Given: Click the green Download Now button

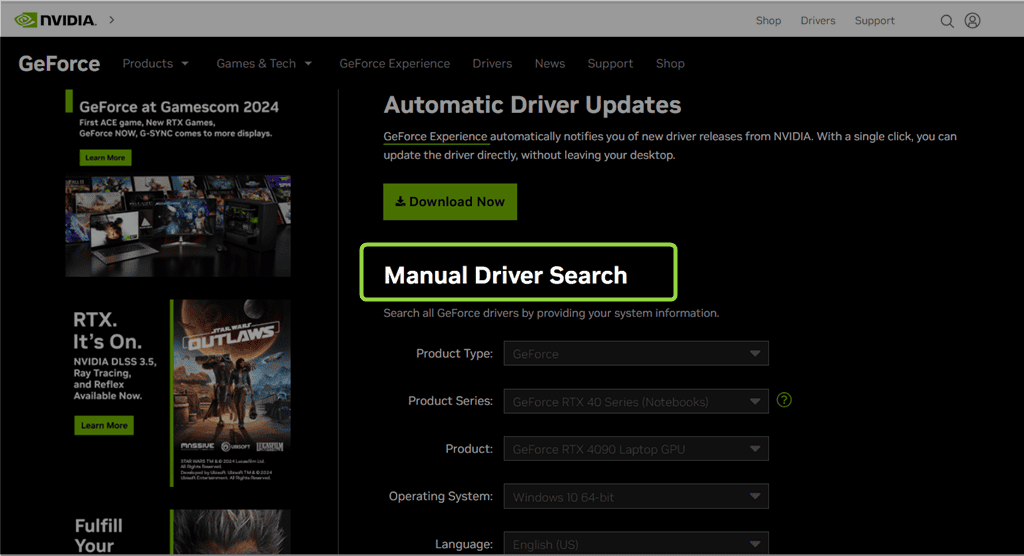Looking at the screenshot, I should (450, 202).
